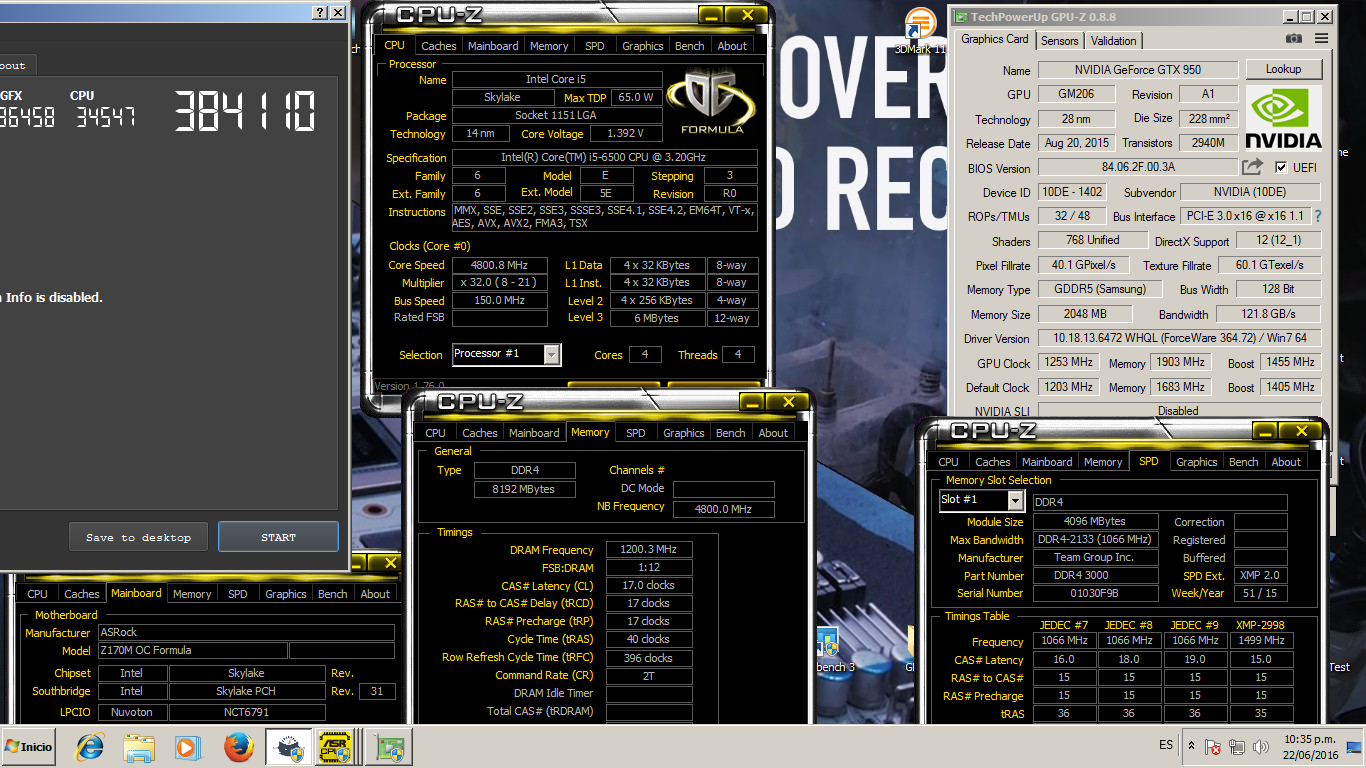Viewport: 1366px width, 768px height.
Task: Click the Bus Interface question mark
Action: [1317, 216]
